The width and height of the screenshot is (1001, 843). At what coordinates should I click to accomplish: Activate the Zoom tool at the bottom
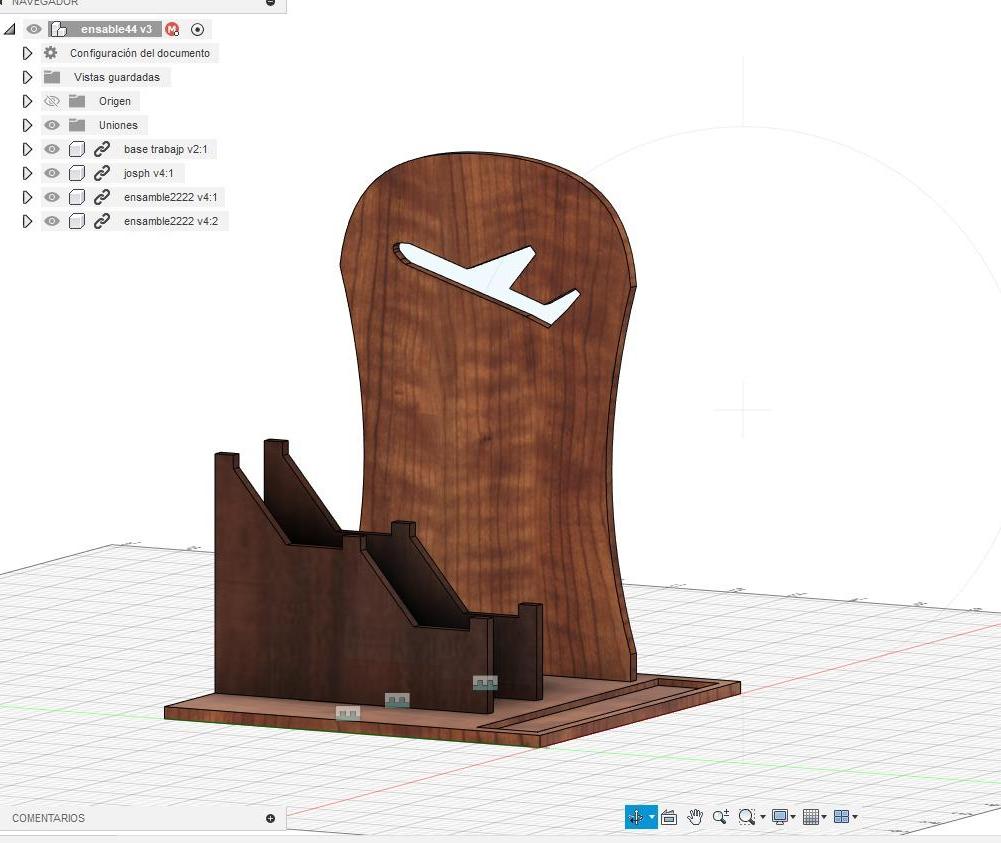[x=720, y=817]
